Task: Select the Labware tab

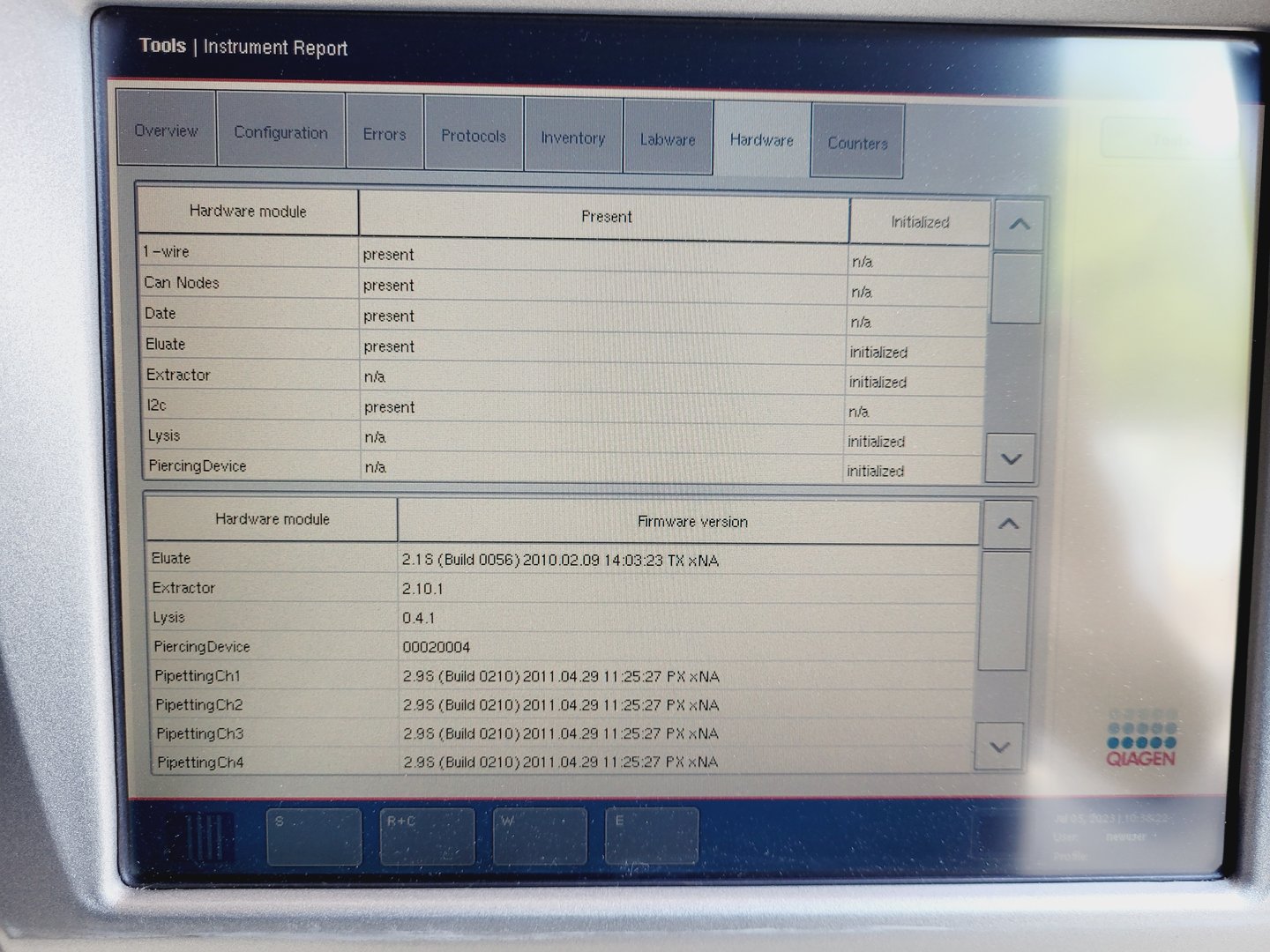Action: [x=668, y=138]
